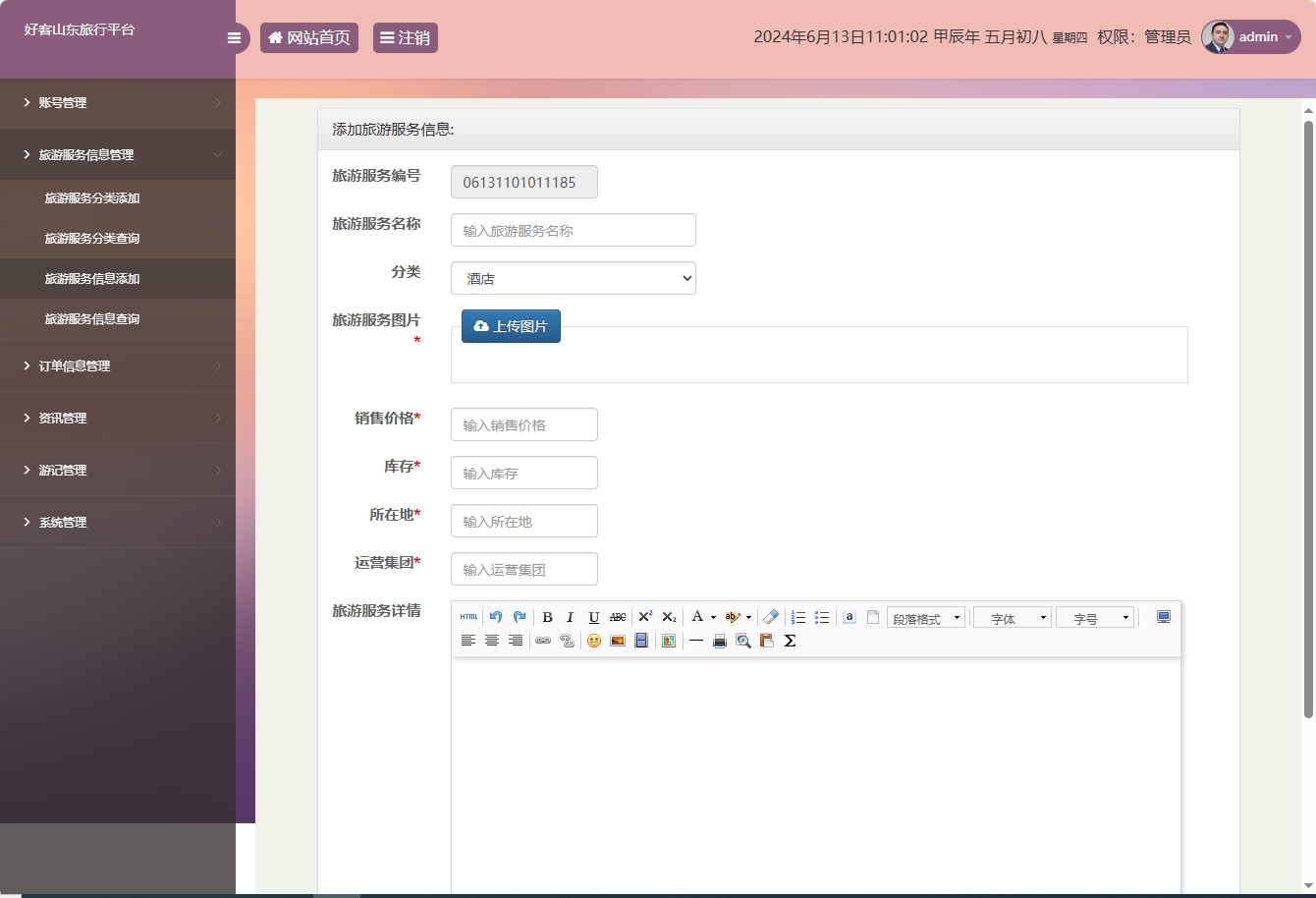The width and height of the screenshot is (1316, 898).
Task: Insert formula with the sigma icon
Action: tap(790, 641)
